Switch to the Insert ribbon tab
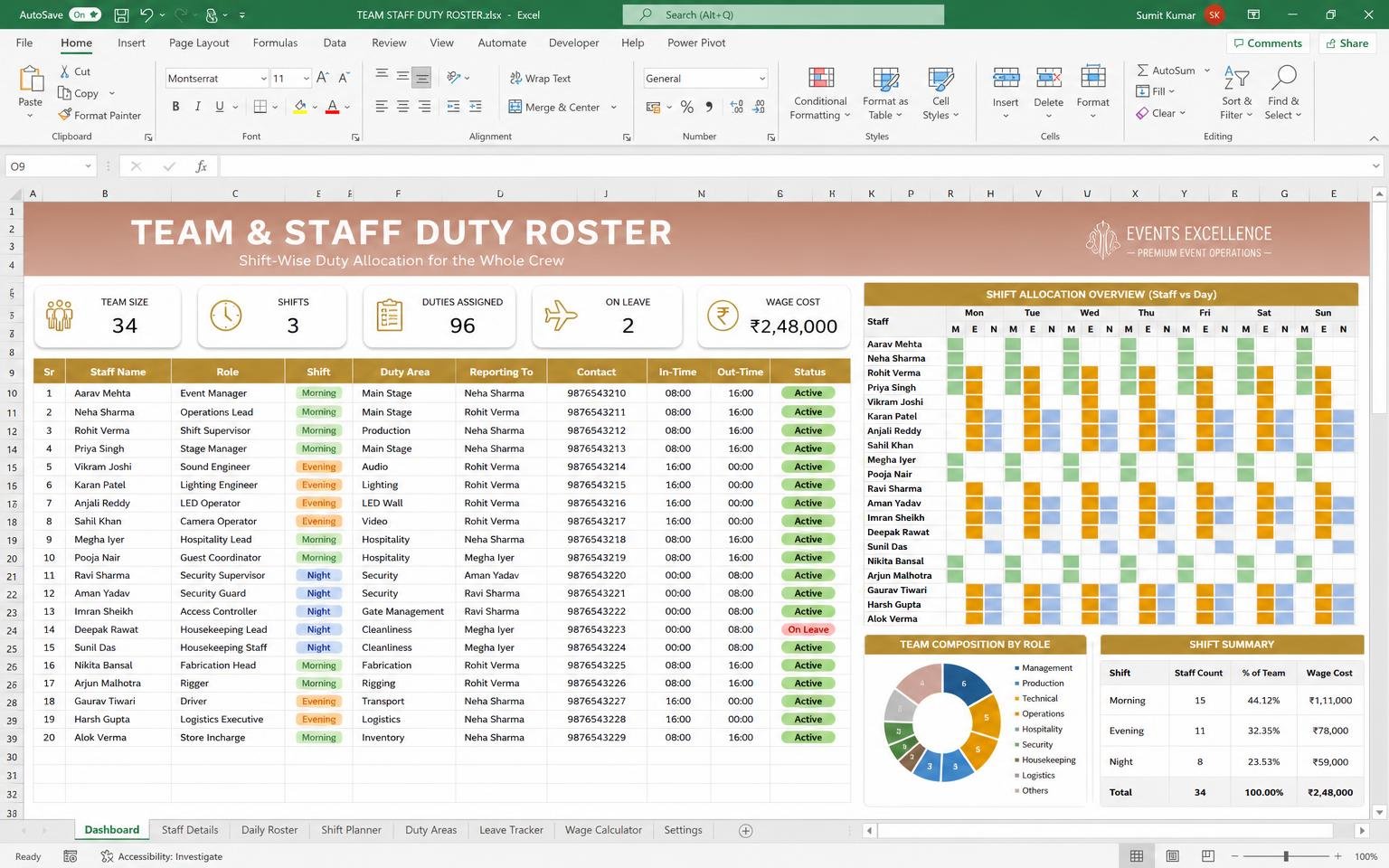1389x868 pixels. click(x=131, y=42)
